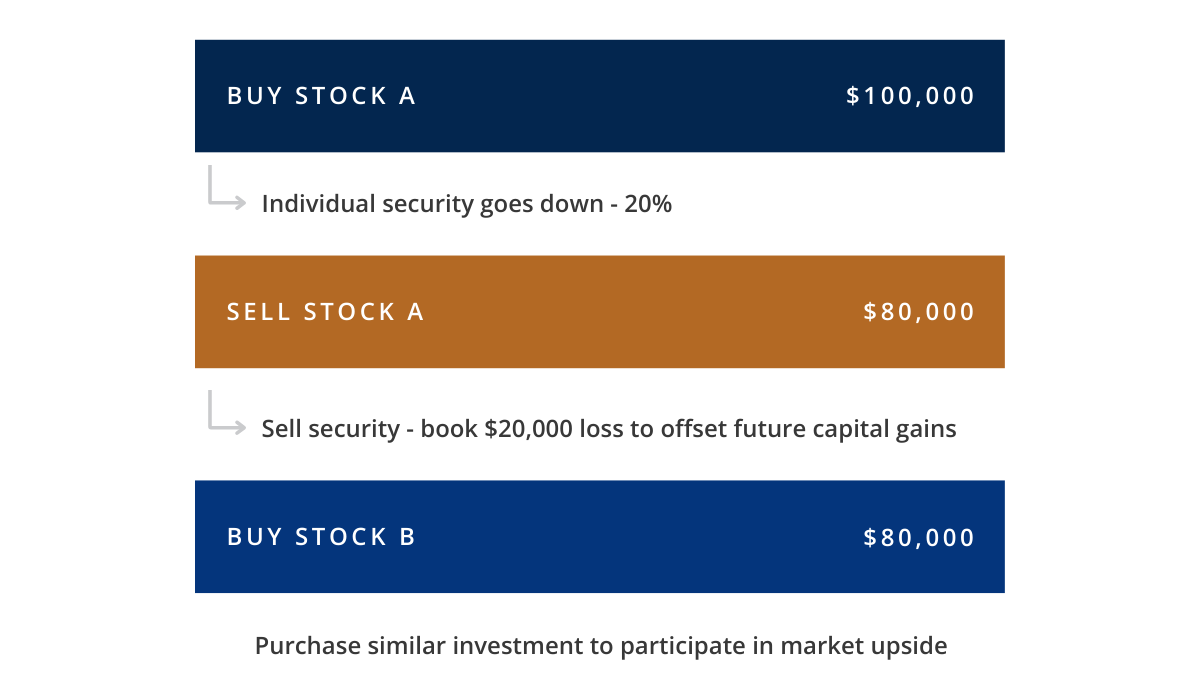Click the $80,000 amount beside Buy Stock B
The image size is (1200, 700).
[x=919, y=537]
